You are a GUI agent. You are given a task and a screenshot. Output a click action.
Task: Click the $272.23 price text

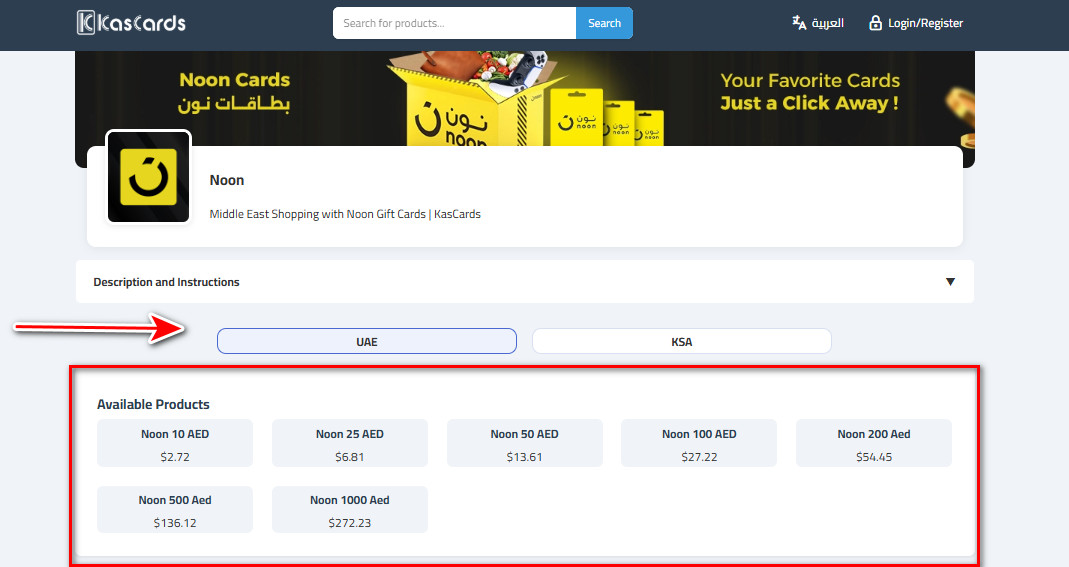350,523
